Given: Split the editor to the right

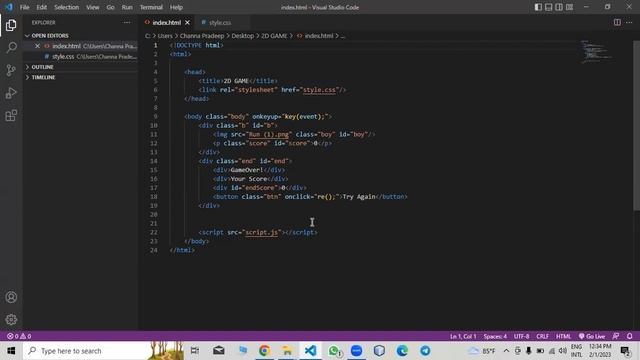Looking at the screenshot, I should pos(617,22).
